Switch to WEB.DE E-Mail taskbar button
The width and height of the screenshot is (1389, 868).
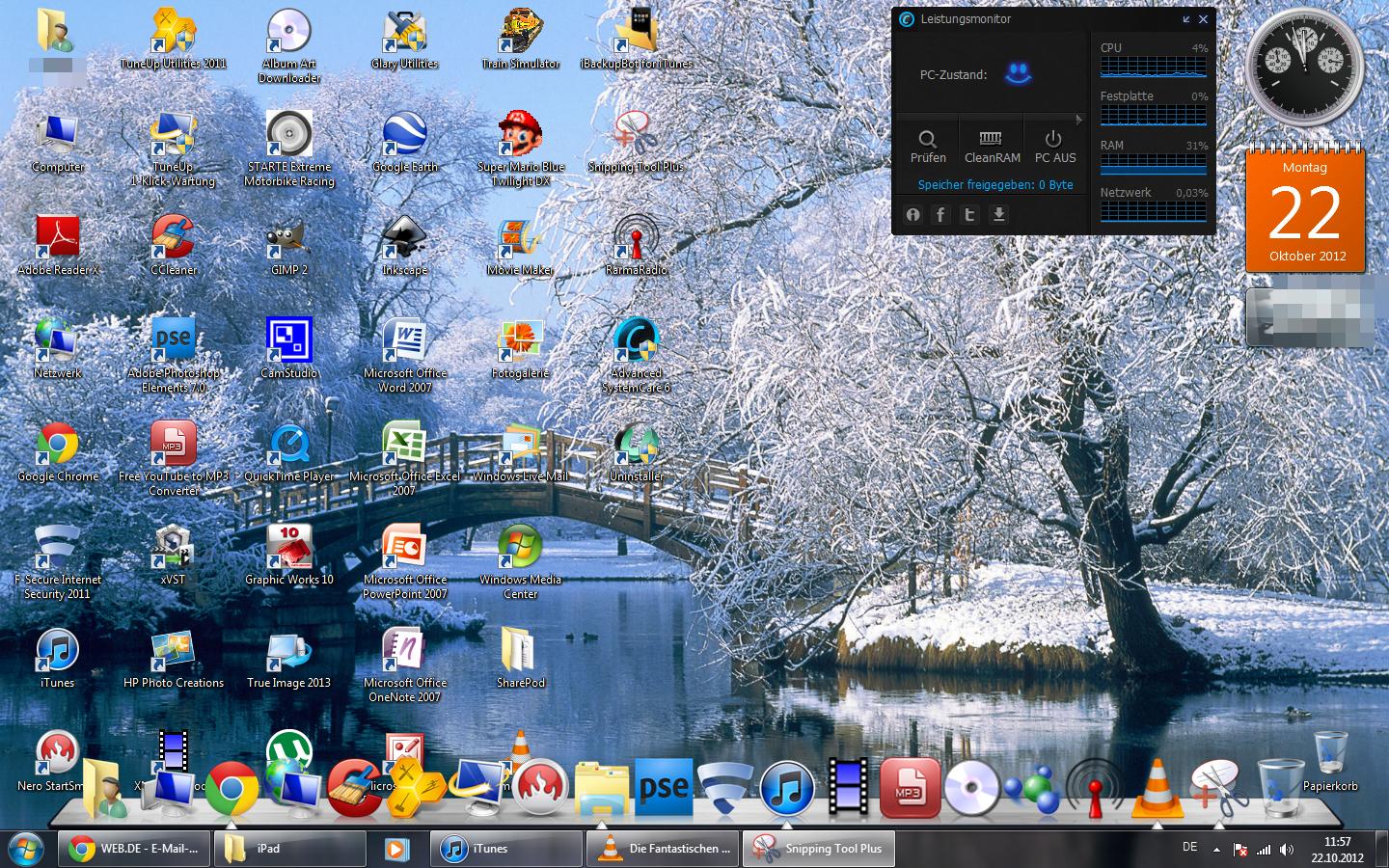(x=132, y=849)
